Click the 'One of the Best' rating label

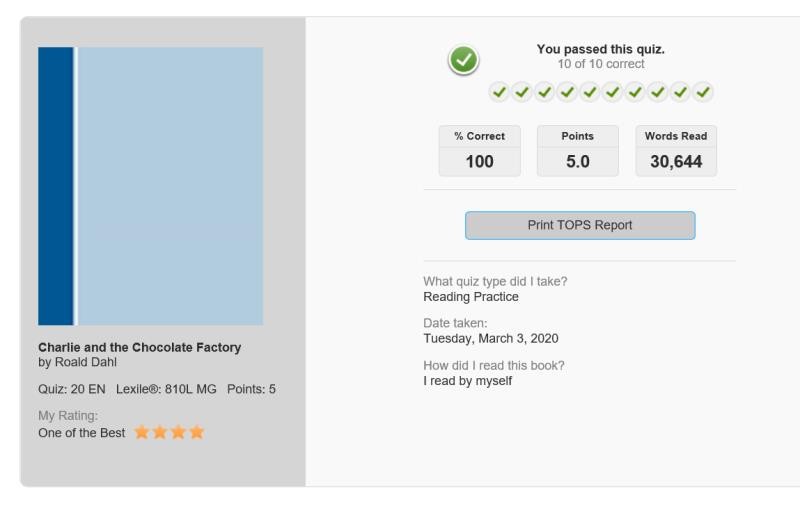pyautogui.click(x=82, y=433)
